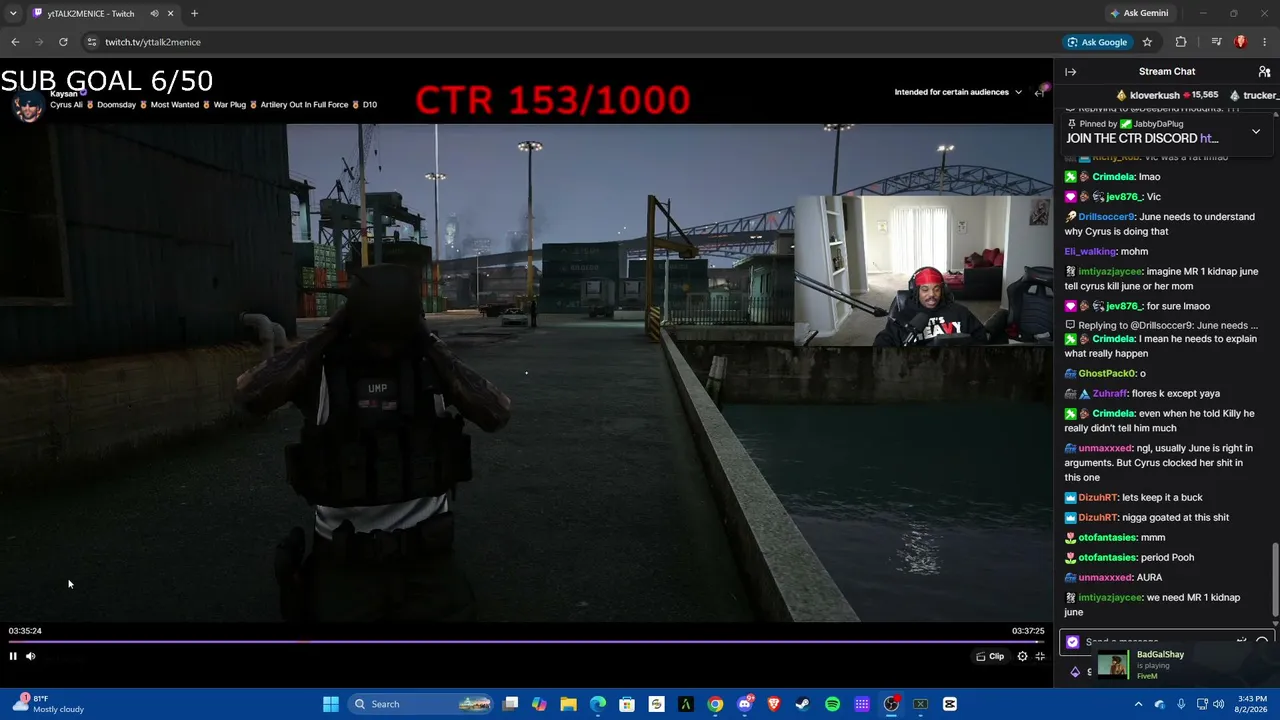The width and height of the screenshot is (1280, 720).
Task: Open the media controls icon in Chrome toolbar
Action: pos(1216,42)
